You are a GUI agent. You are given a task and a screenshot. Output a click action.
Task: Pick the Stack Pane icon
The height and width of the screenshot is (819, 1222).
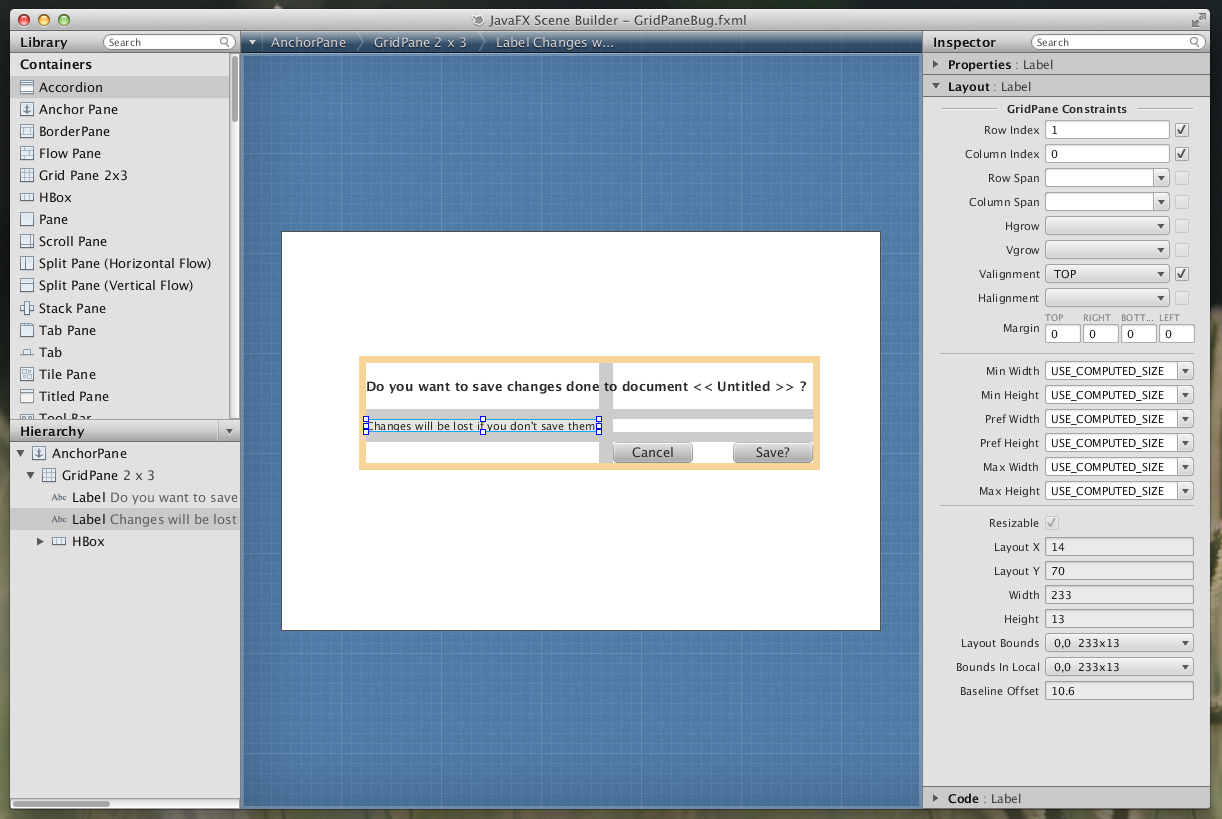[x=27, y=309]
